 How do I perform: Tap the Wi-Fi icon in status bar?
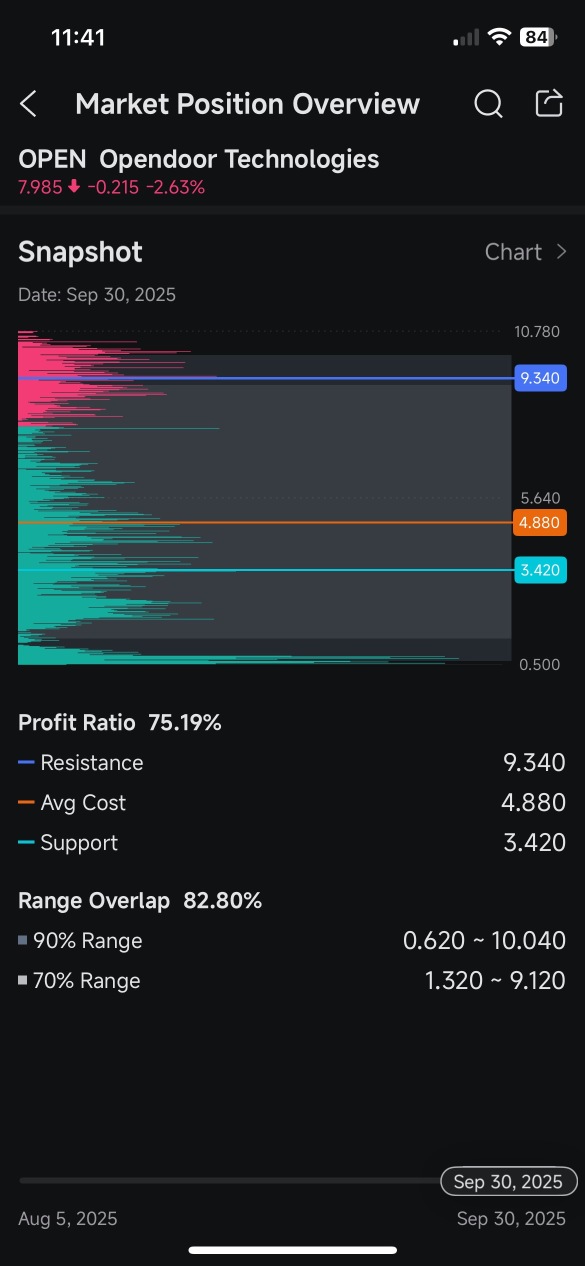coord(498,37)
